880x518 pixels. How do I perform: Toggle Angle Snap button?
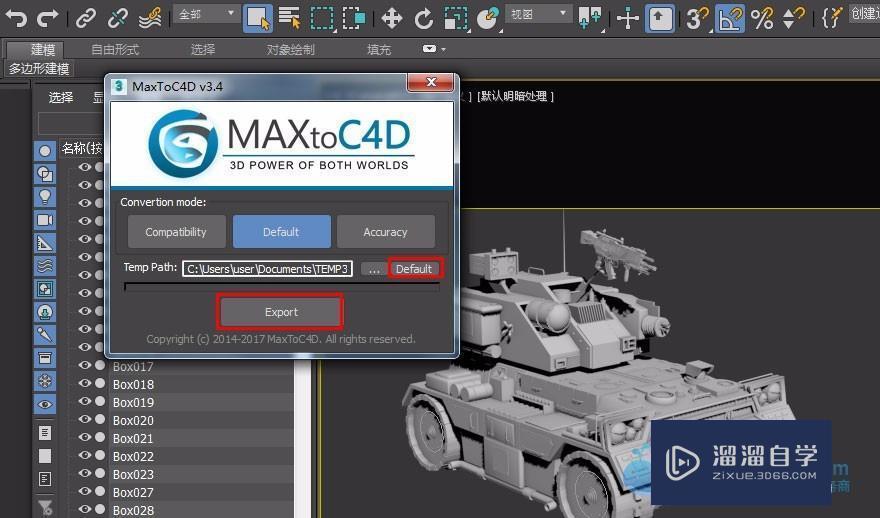point(730,19)
